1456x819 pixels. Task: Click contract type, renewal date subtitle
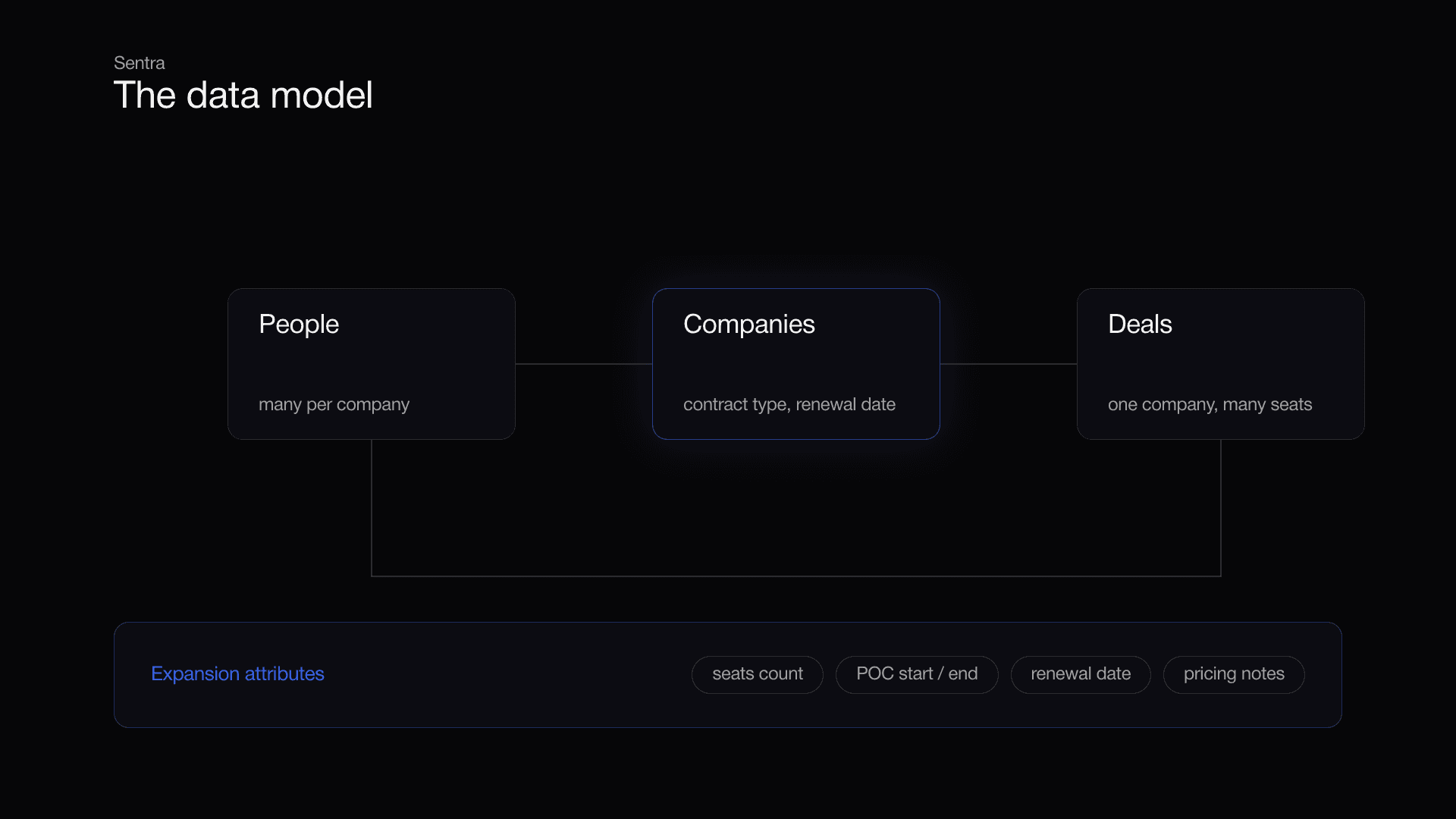(x=789, y=404)
